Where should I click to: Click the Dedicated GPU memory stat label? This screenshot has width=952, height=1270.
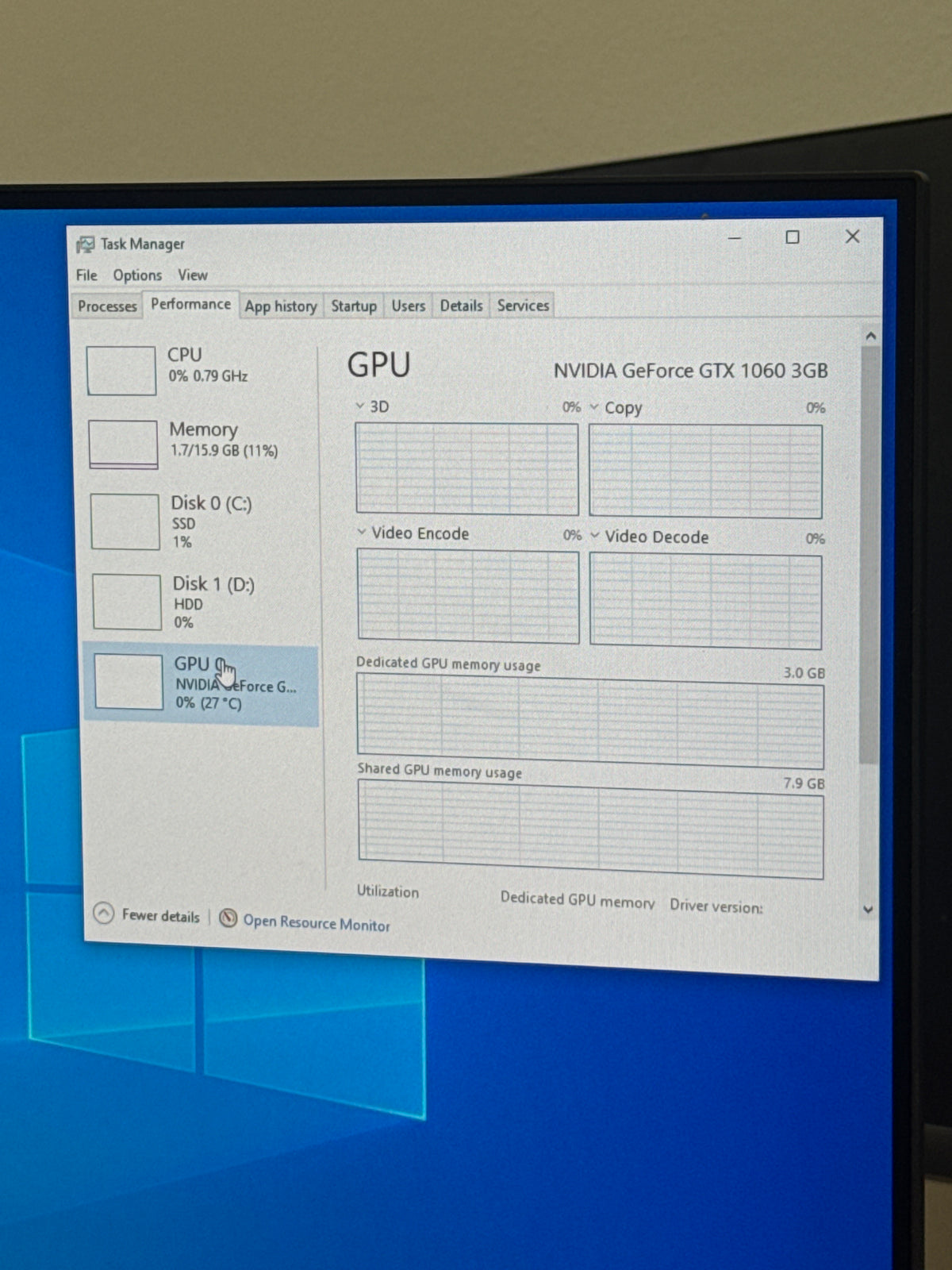[578, 900]
